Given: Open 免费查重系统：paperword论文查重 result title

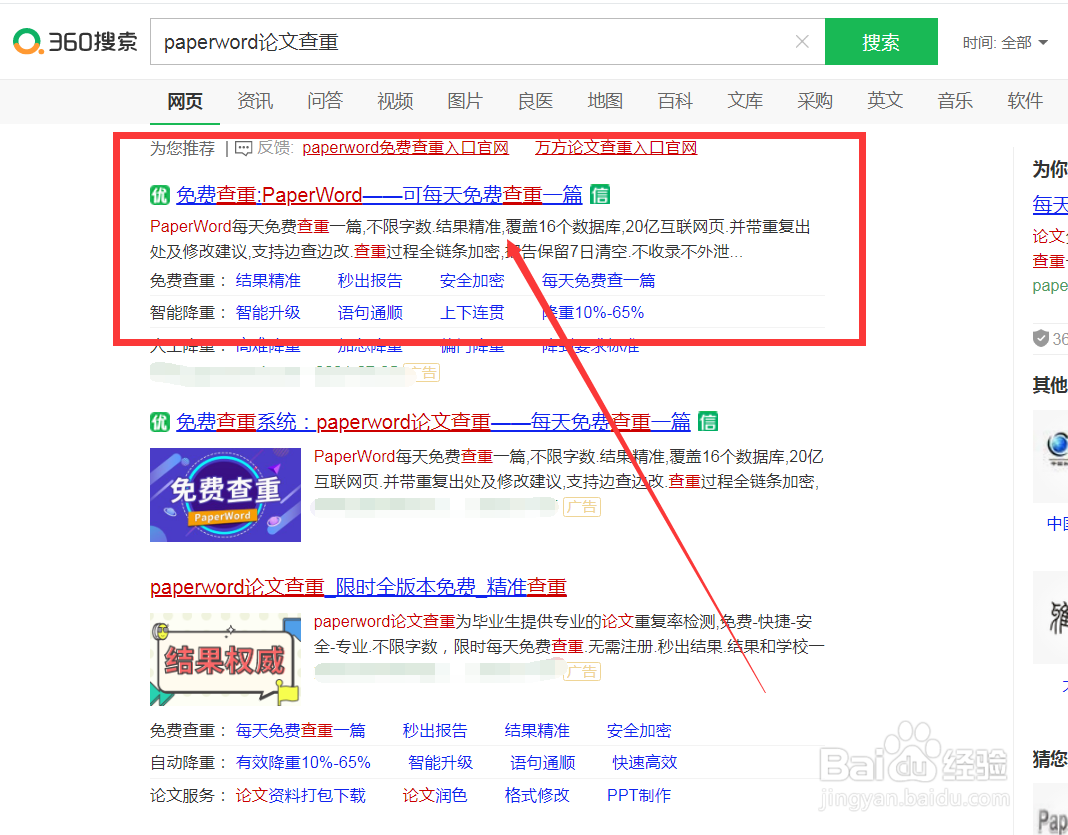Looking at the screenshot, I should (x=433, y=422).
